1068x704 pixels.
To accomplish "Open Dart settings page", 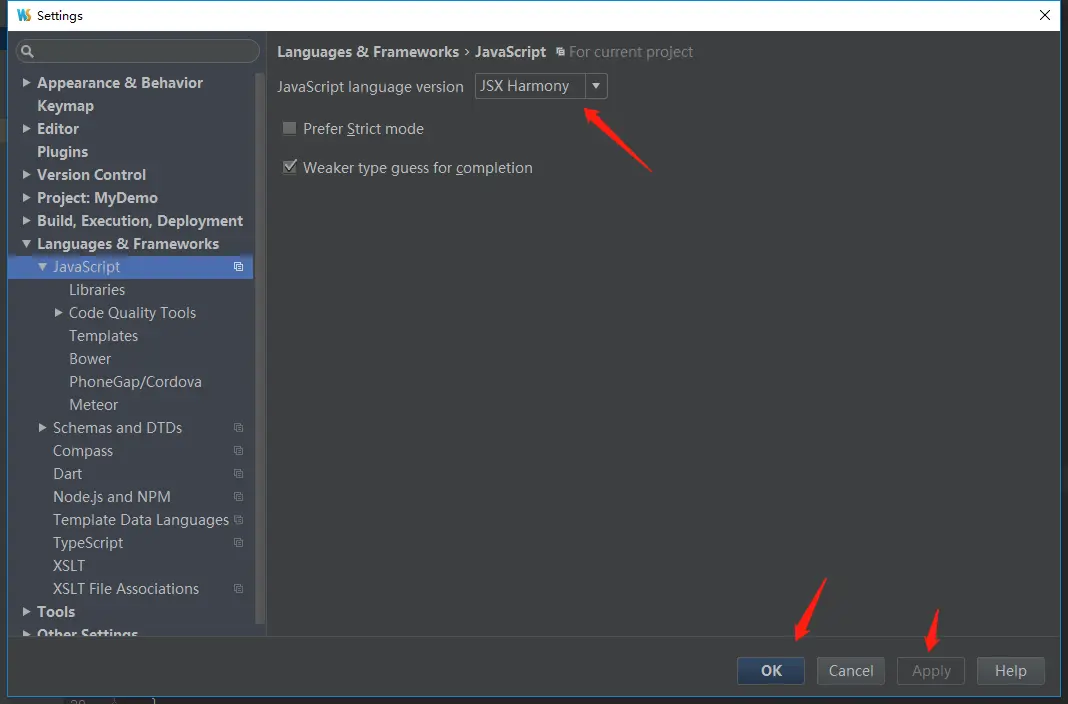I will coord(67,474).
